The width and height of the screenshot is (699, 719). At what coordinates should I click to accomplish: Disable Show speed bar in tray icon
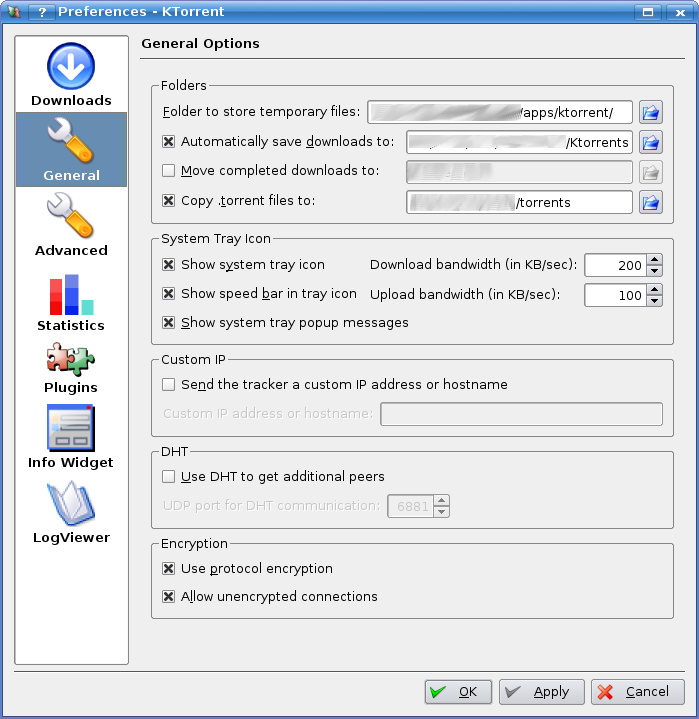coord(169,294)
